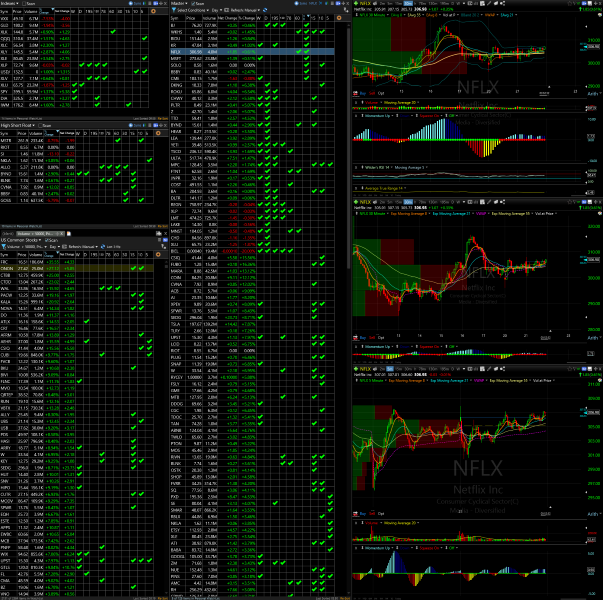This screenshot has width=603, height=600.
Task: Sort Master list by Net Change column
Action: click(227, 18)
